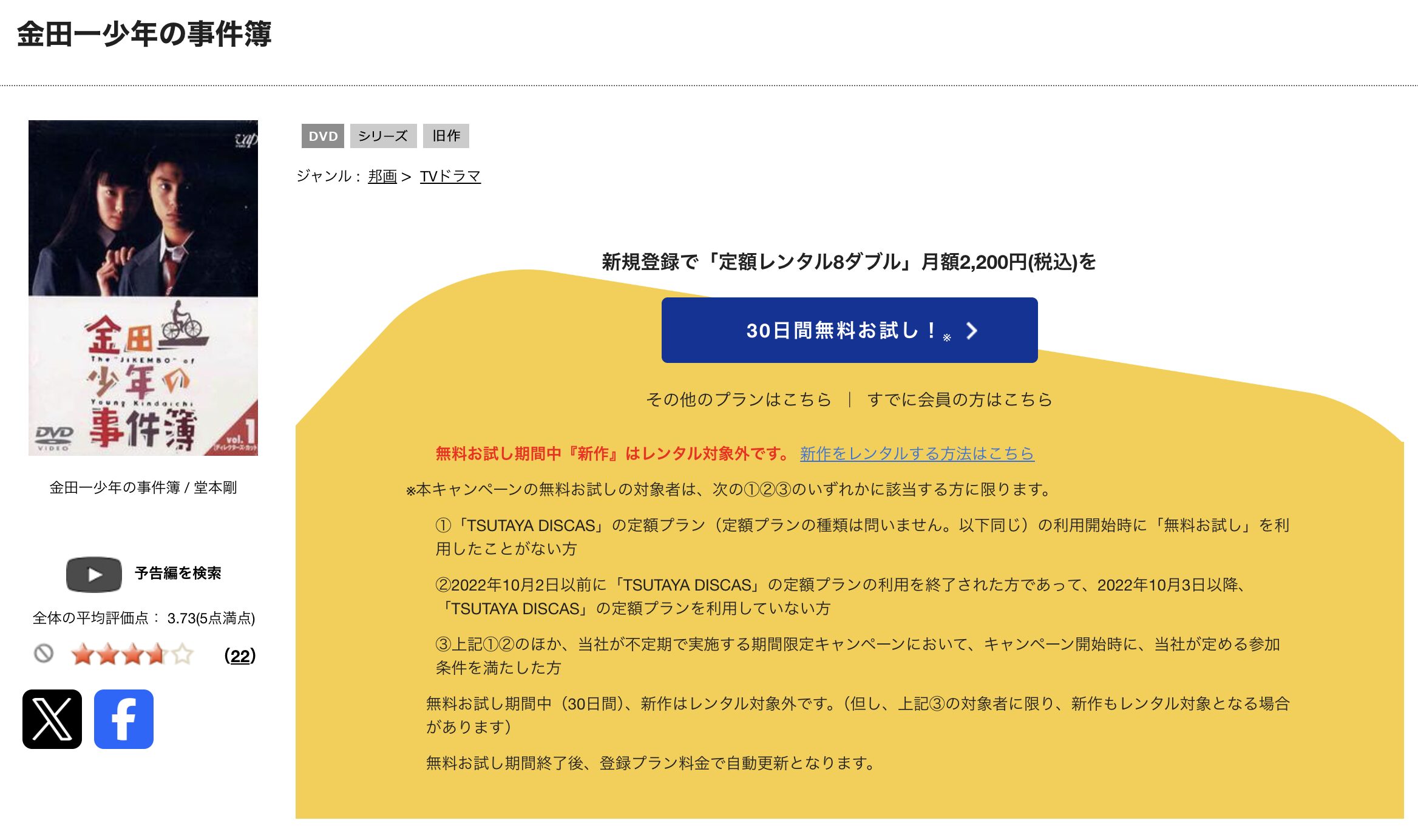Click the chevron arrow on trial button
The height and width of the screenshot is (840, 1418).
[972, 331]
